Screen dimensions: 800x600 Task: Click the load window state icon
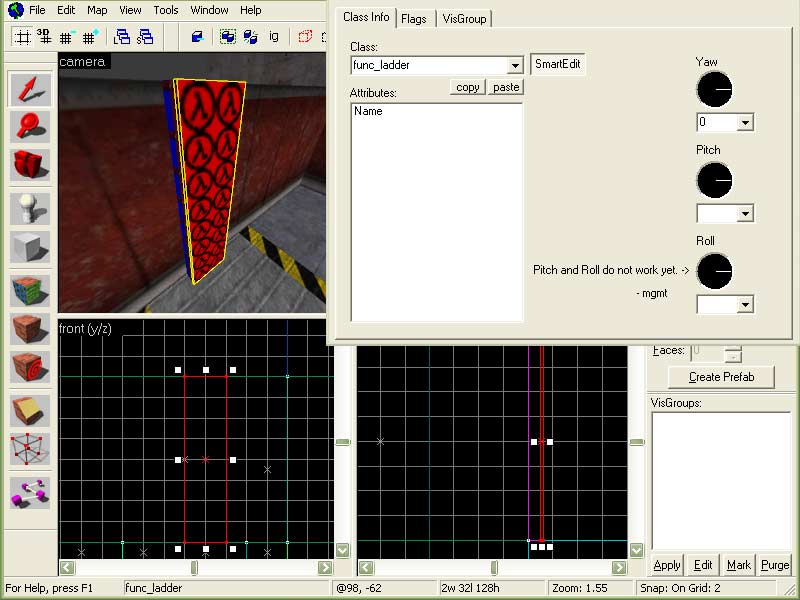[122, 37]
